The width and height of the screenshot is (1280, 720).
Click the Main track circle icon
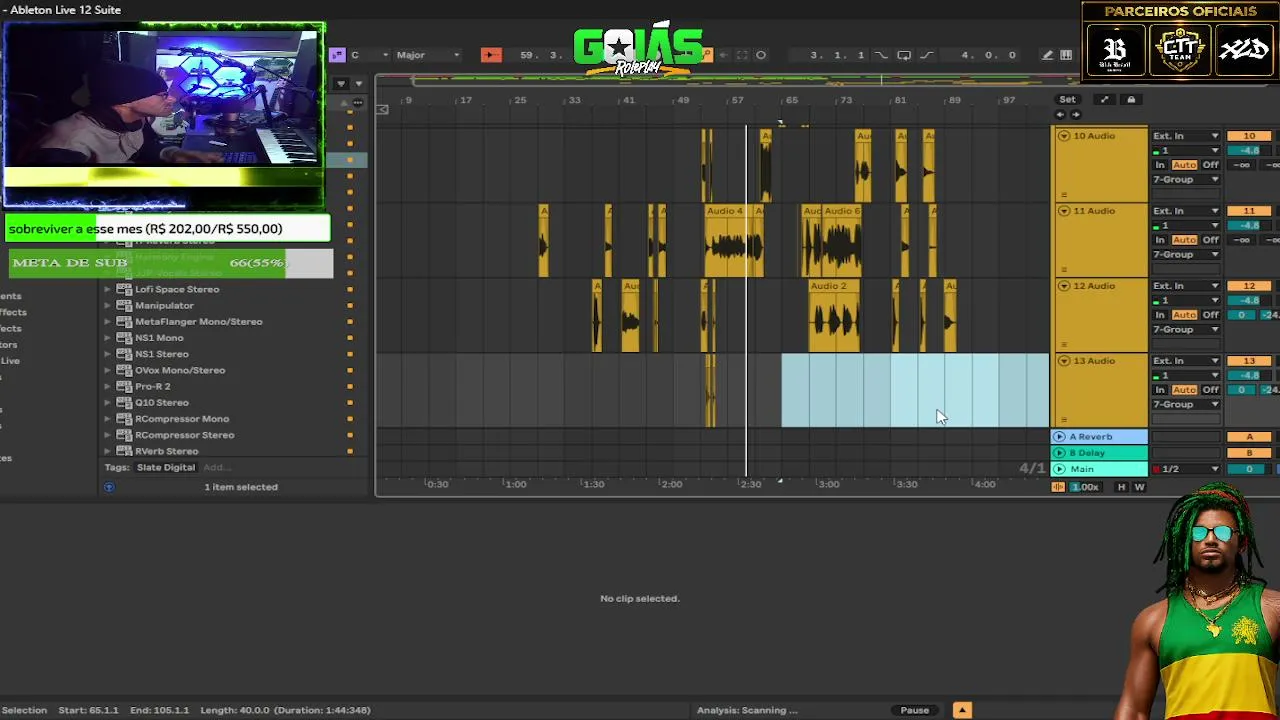pyautogui.click(x=1059, y=469)
